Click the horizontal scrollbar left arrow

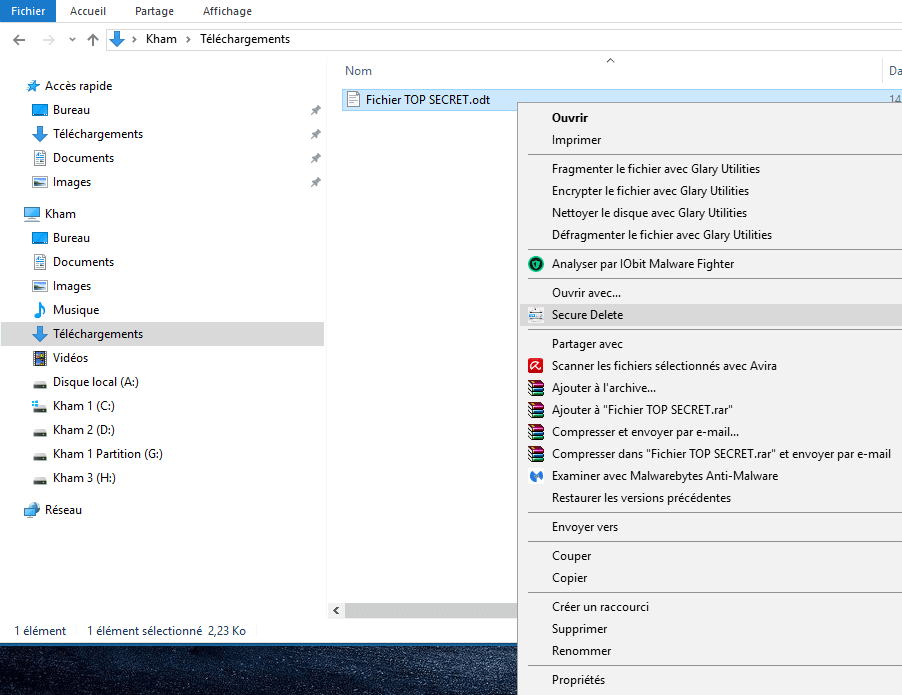(337, 610)
